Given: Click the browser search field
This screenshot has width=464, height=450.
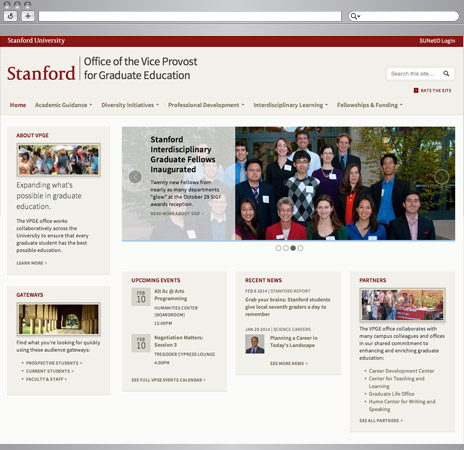Looking at the screenshot, I should 404,16.
